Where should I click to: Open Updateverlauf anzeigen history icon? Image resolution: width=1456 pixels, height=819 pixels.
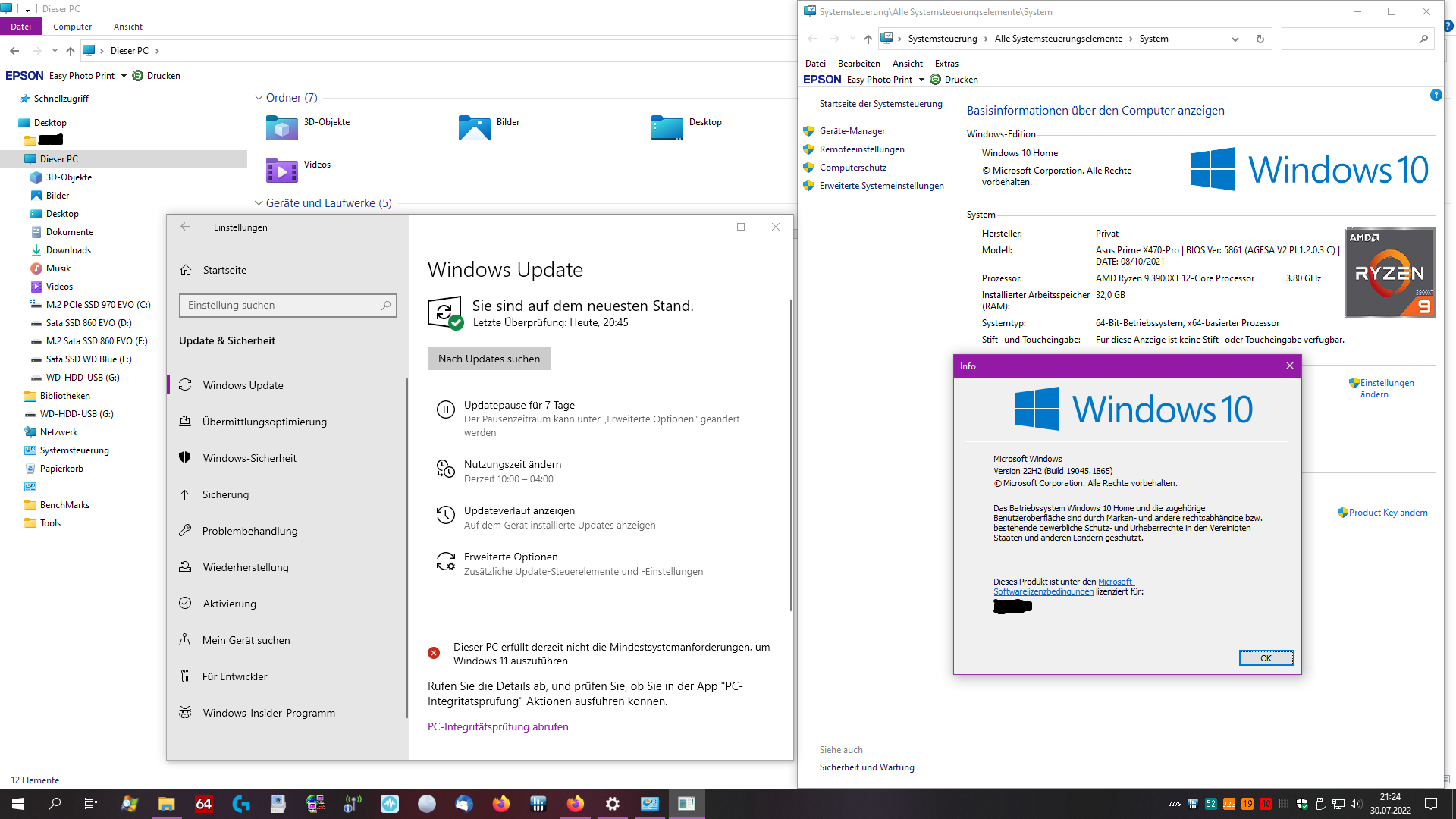point(445,515)
